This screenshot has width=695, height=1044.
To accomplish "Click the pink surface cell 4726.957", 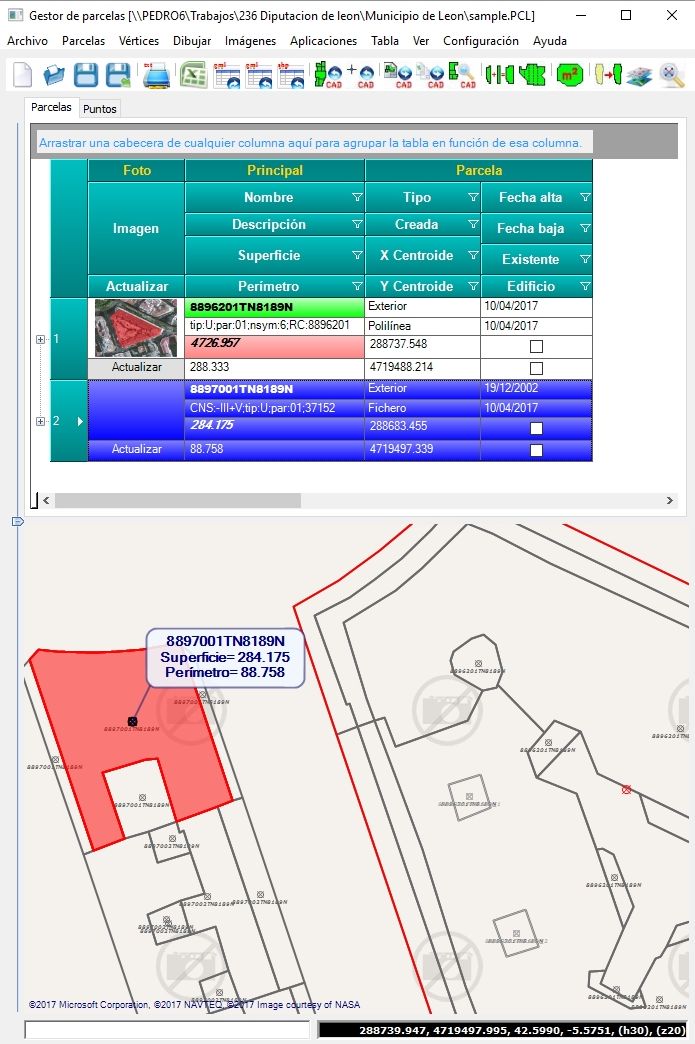I will pos(274,346).
